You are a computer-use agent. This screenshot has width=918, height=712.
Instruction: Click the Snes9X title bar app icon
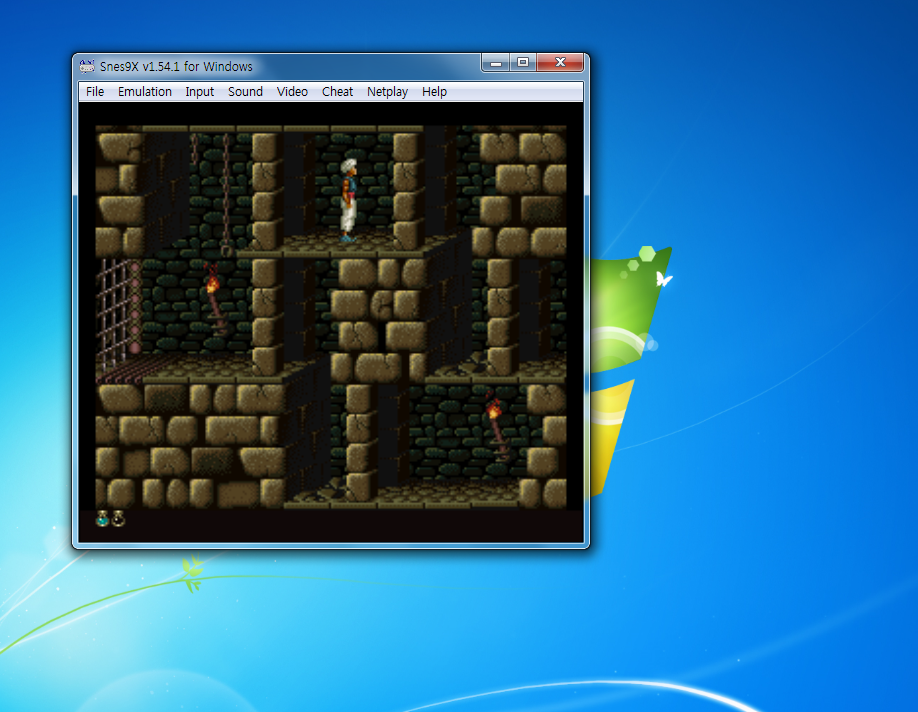pos(87,66)
